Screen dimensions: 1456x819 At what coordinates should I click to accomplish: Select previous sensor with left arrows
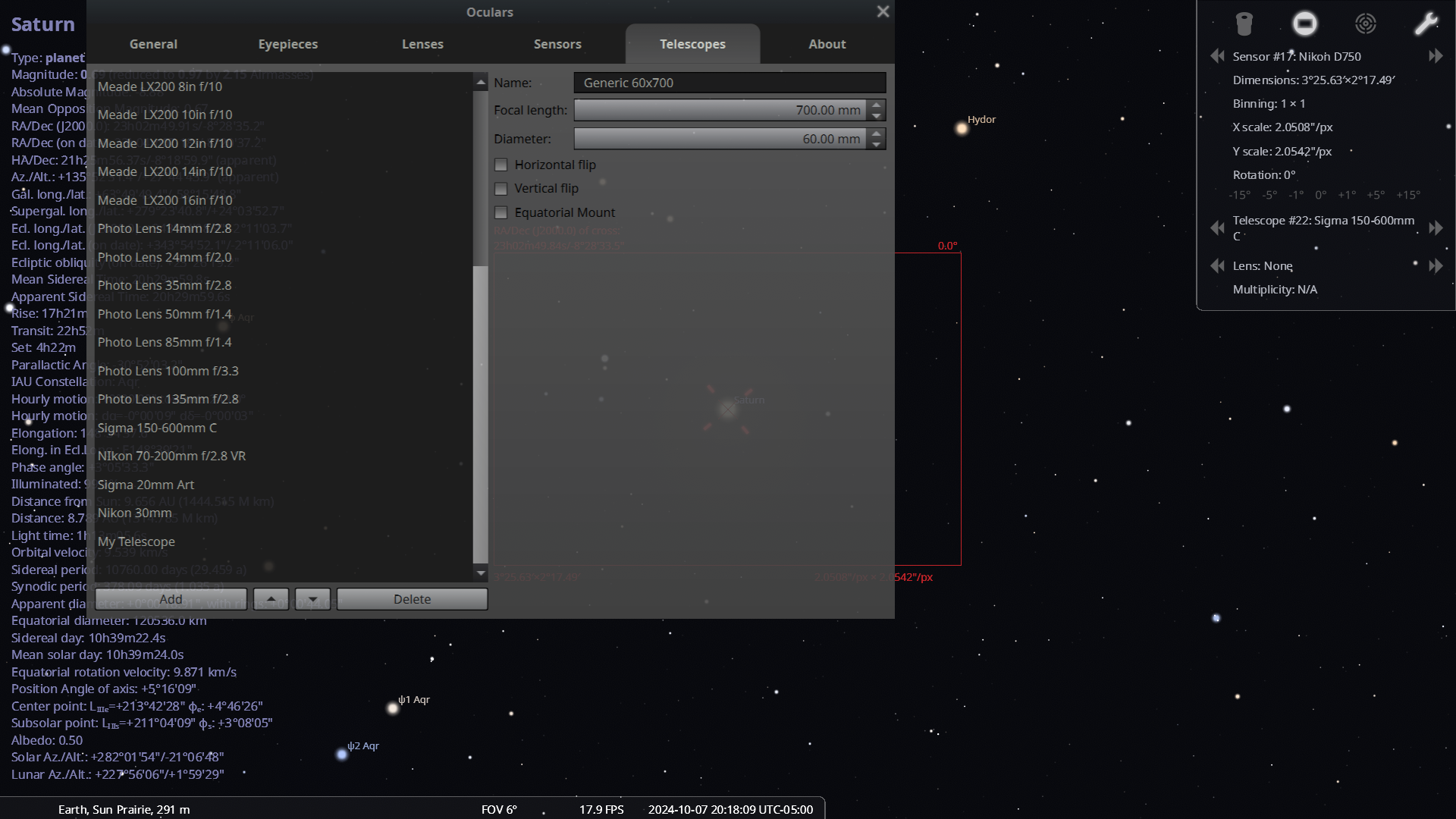1217,56
